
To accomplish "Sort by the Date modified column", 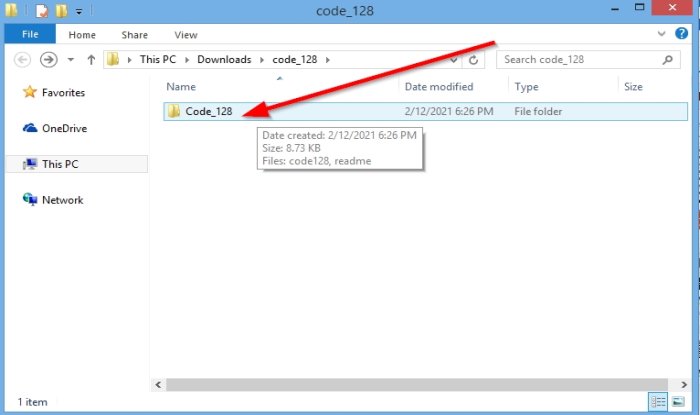I will point(439,87).
